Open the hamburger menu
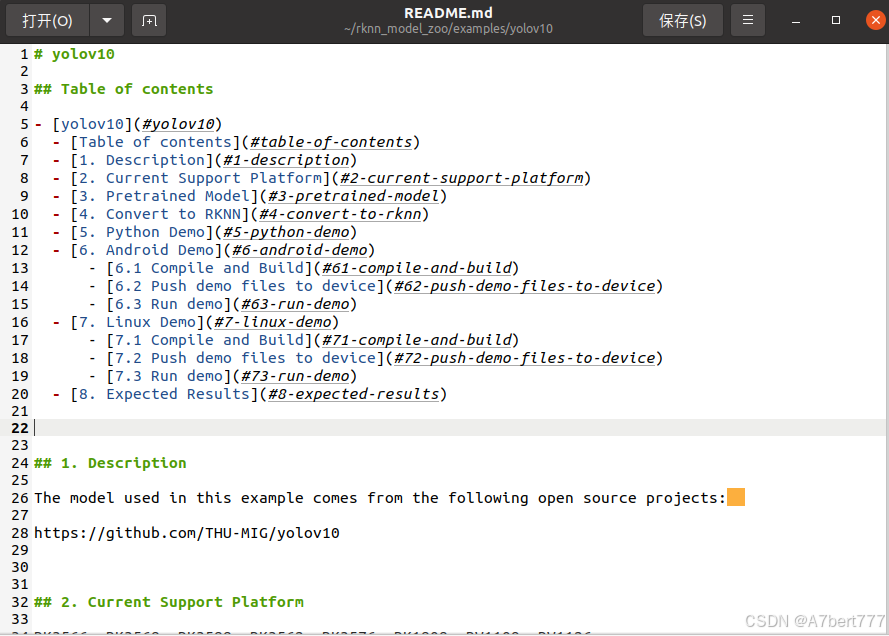Image resolution: width=889 pixels, height=636 pixels. point(748,21)
